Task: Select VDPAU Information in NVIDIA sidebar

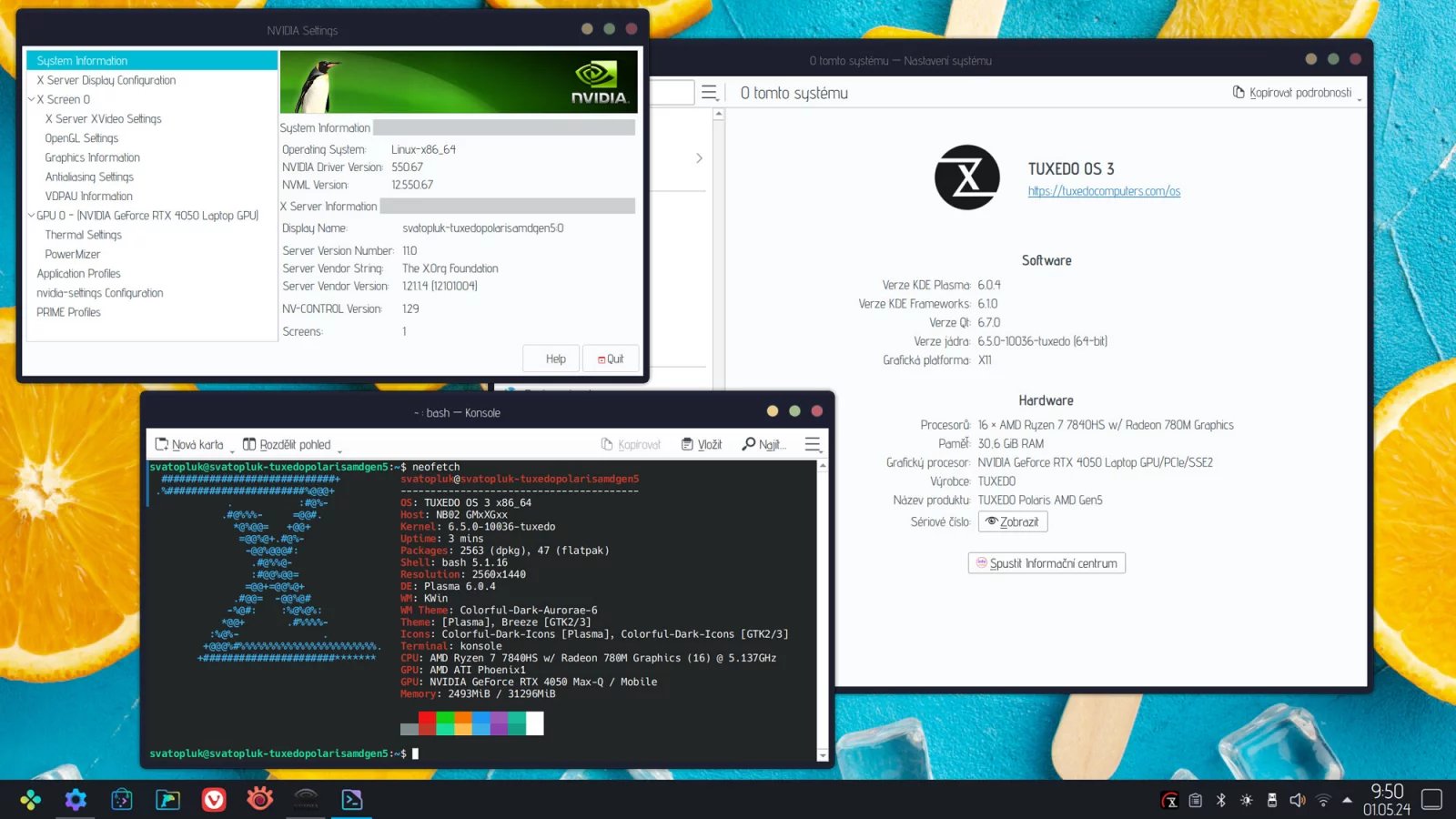Action: pos(89,196)
